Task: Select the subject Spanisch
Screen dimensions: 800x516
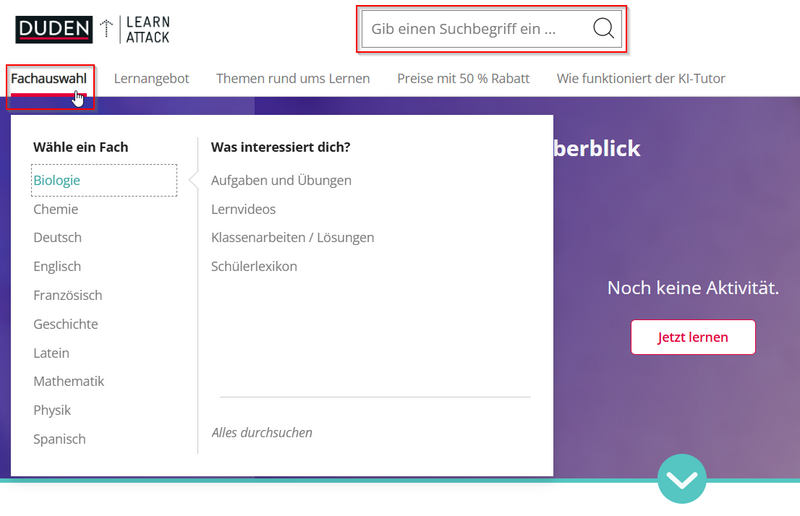Action: click(60, 439)
